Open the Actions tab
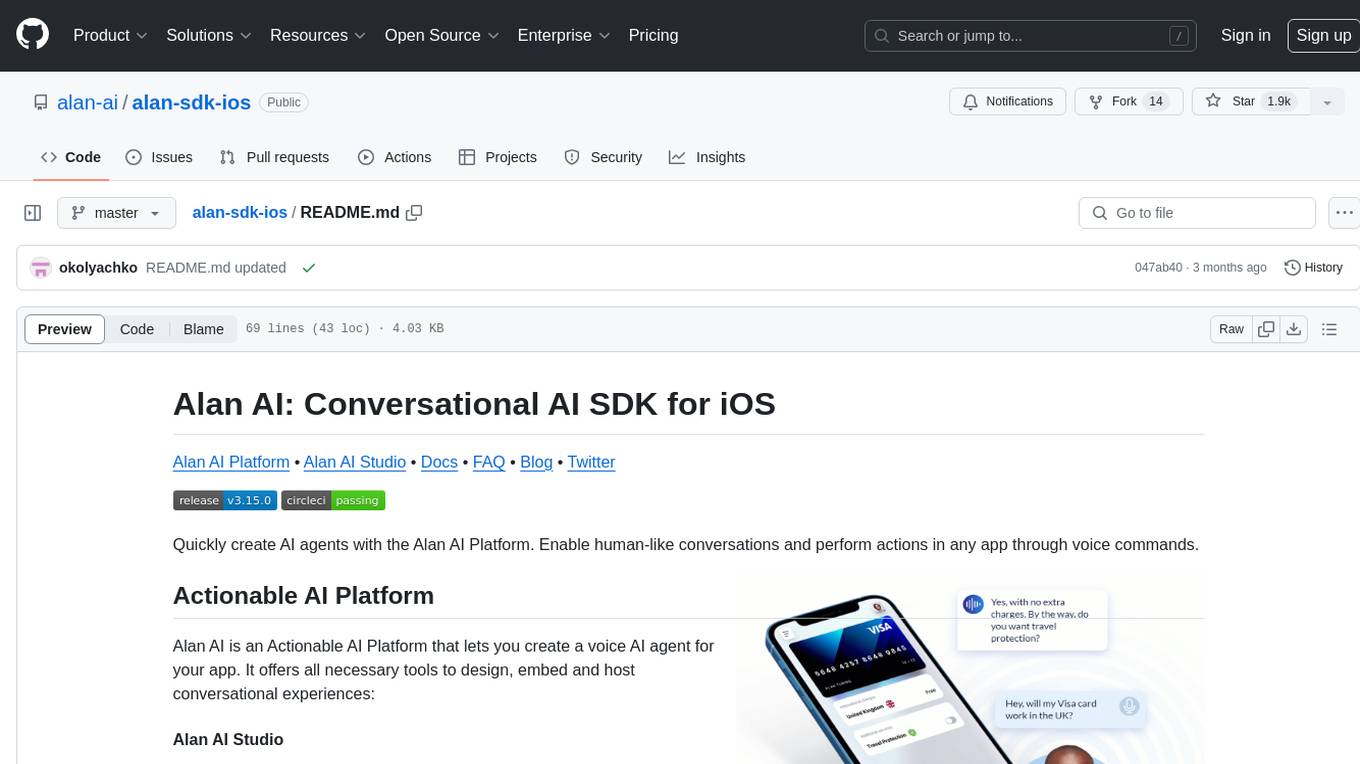This screenshot has width=1360, height=764. 394,157
